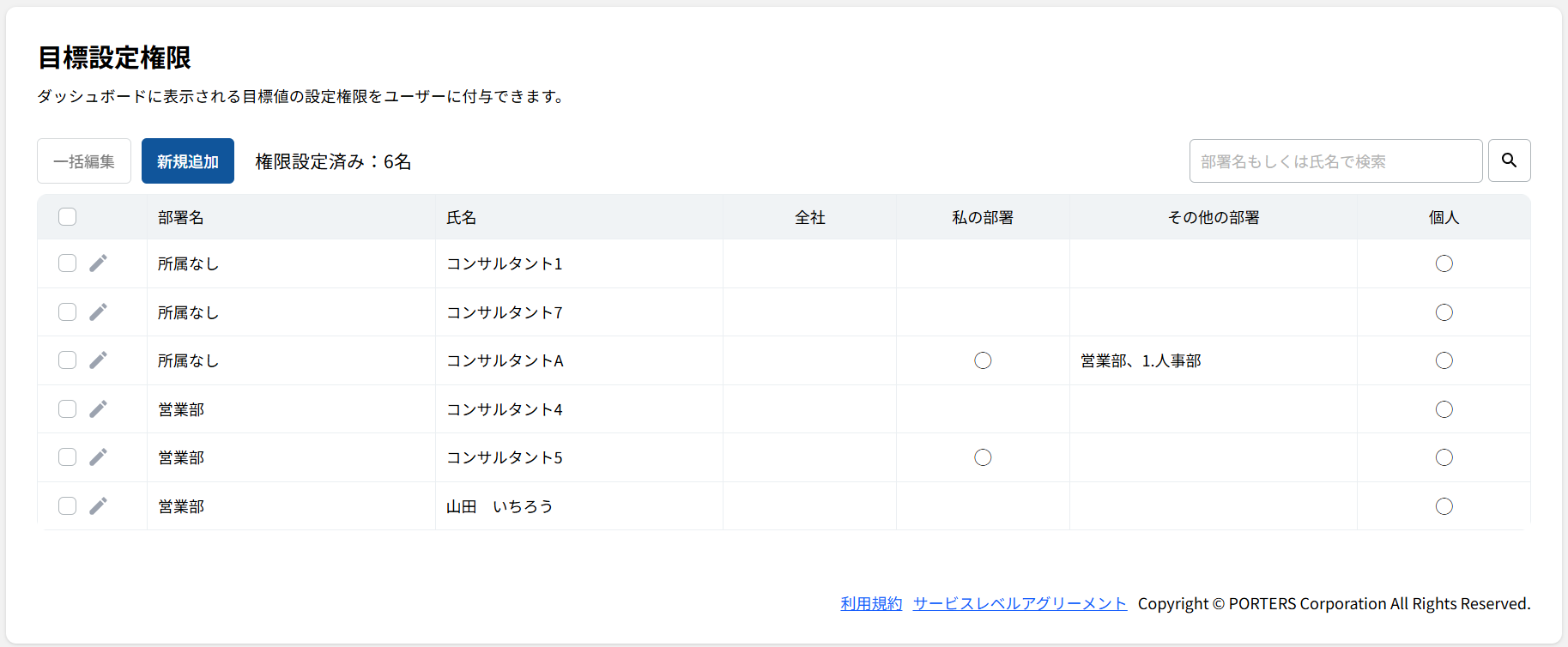The height and width of the screenshot is (647, 1568).
Task: Click the magnifying glass search icon
Action: click(1509, 160)
